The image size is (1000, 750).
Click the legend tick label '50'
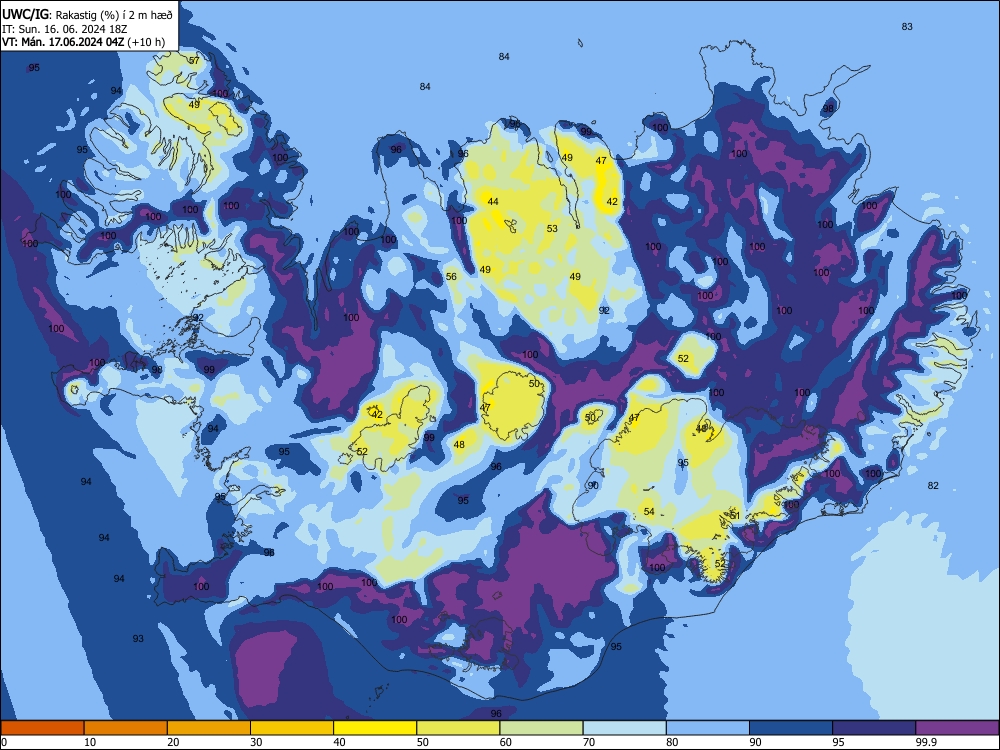coord(422,742)
